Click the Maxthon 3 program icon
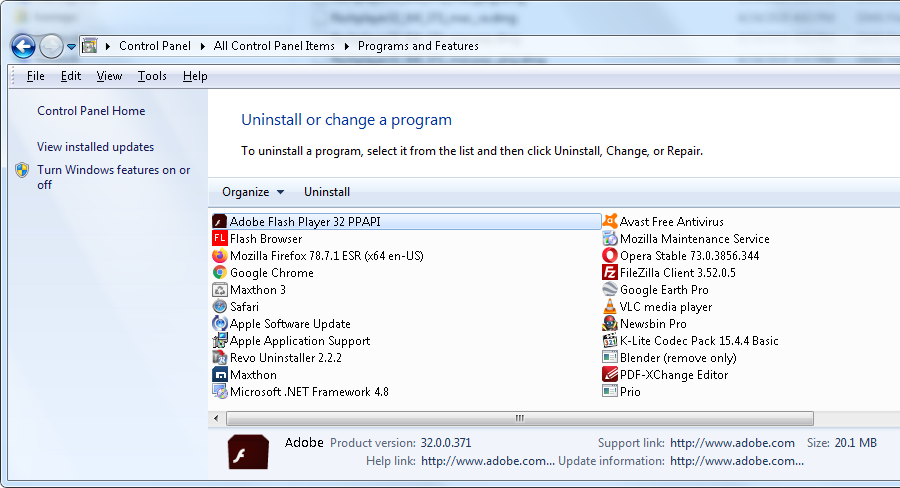900x488 pixels. (x=219, y=289)
